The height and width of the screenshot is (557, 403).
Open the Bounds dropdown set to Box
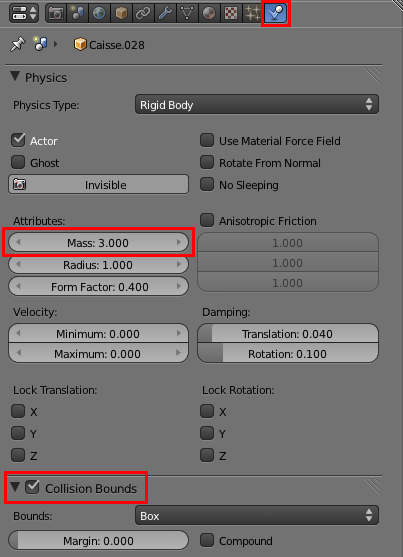(x=257, y=515)
